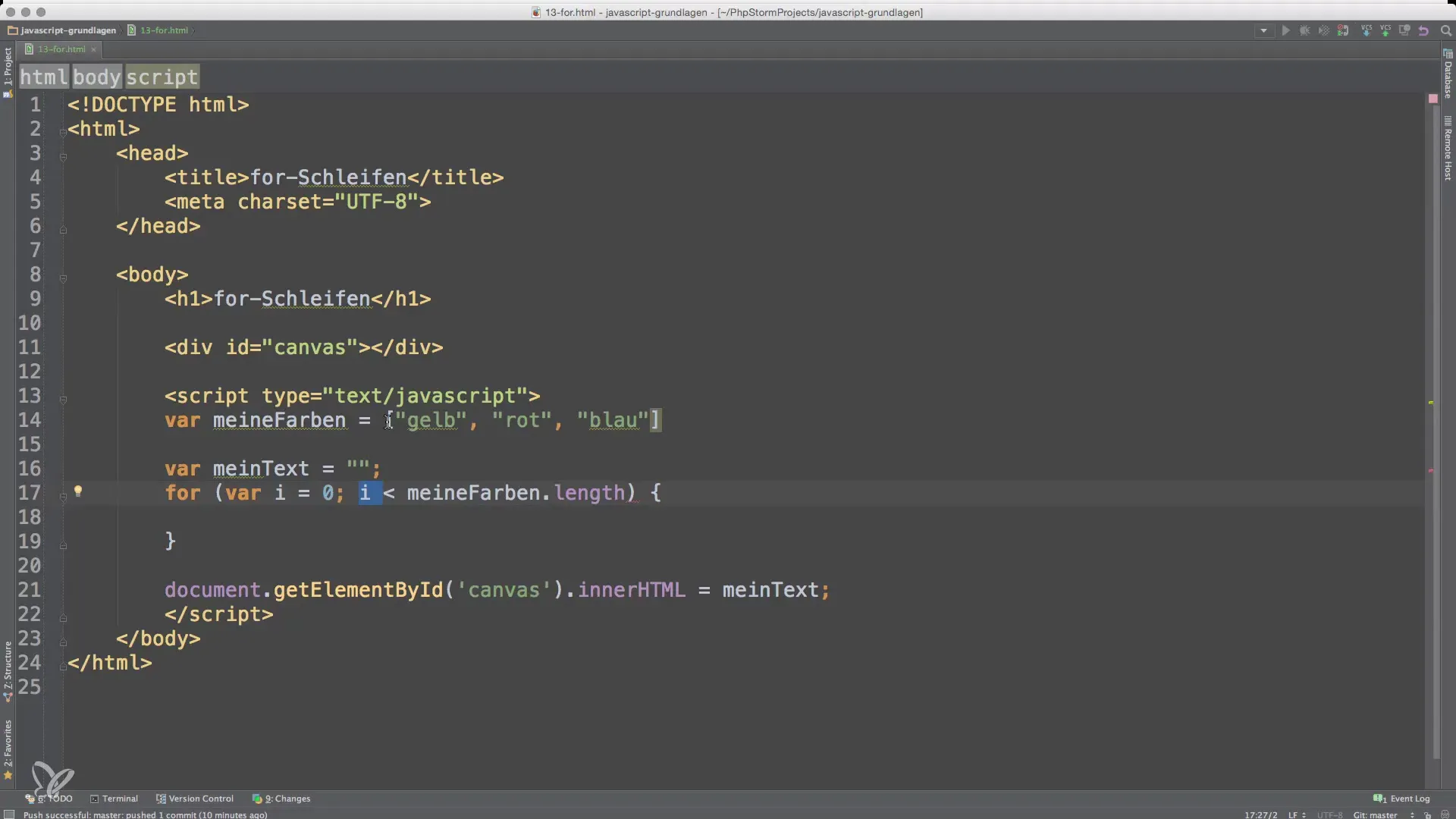The image size is (1456, 819).
Task: Click UTF-8 encoding in status bar
Action: point(1329,814)
